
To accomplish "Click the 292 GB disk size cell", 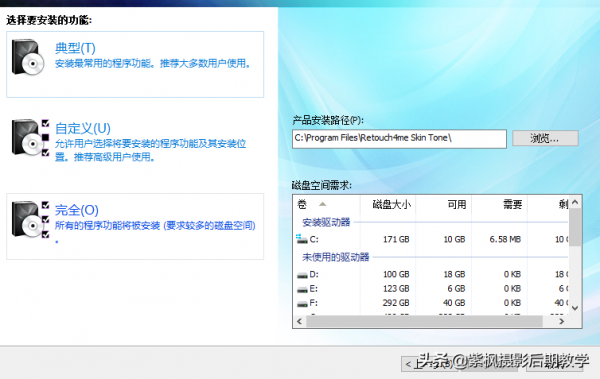I will click(396, 303).
